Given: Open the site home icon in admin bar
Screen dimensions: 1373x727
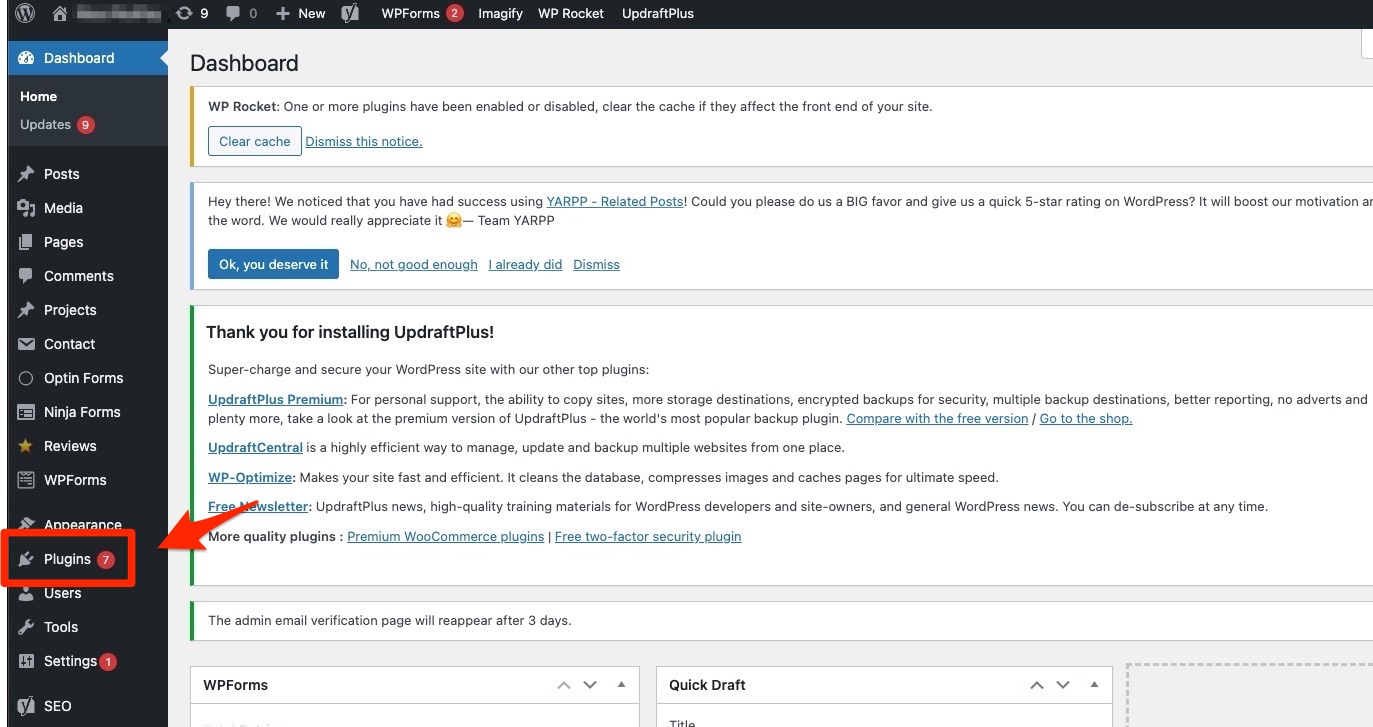Looking at the screenshot, I should [60, 13].
